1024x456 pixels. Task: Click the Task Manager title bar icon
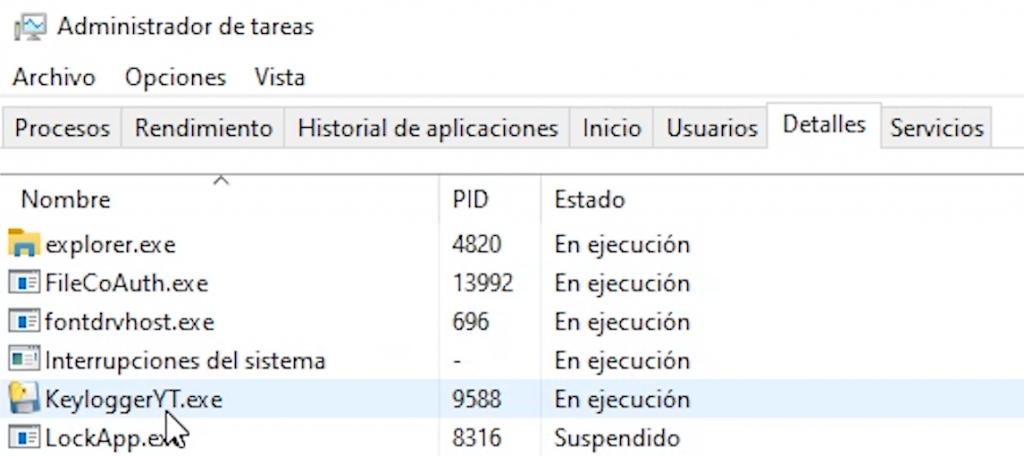click(x=29, y=27)
